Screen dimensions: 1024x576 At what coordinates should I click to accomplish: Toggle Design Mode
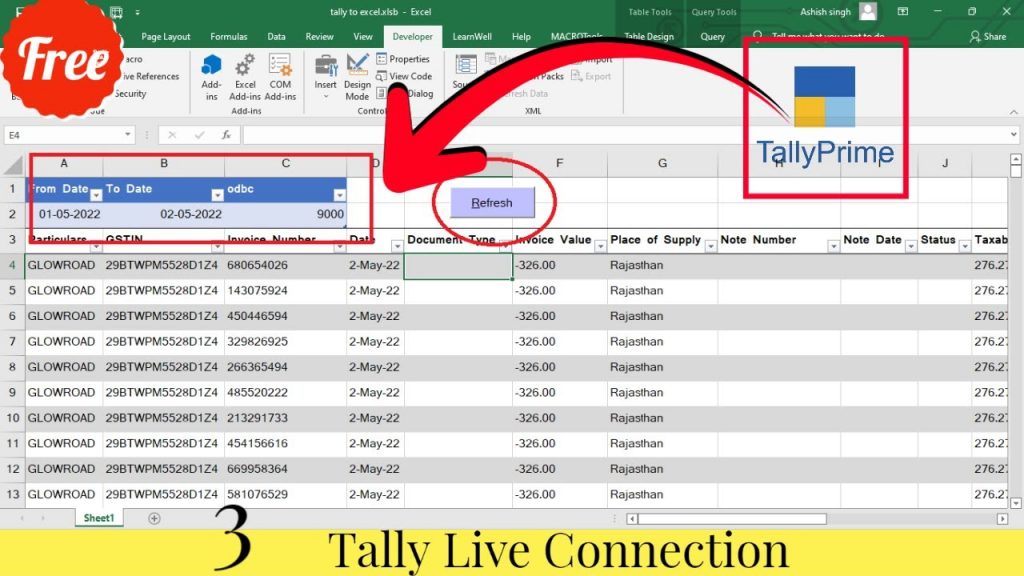click(357, 77)
